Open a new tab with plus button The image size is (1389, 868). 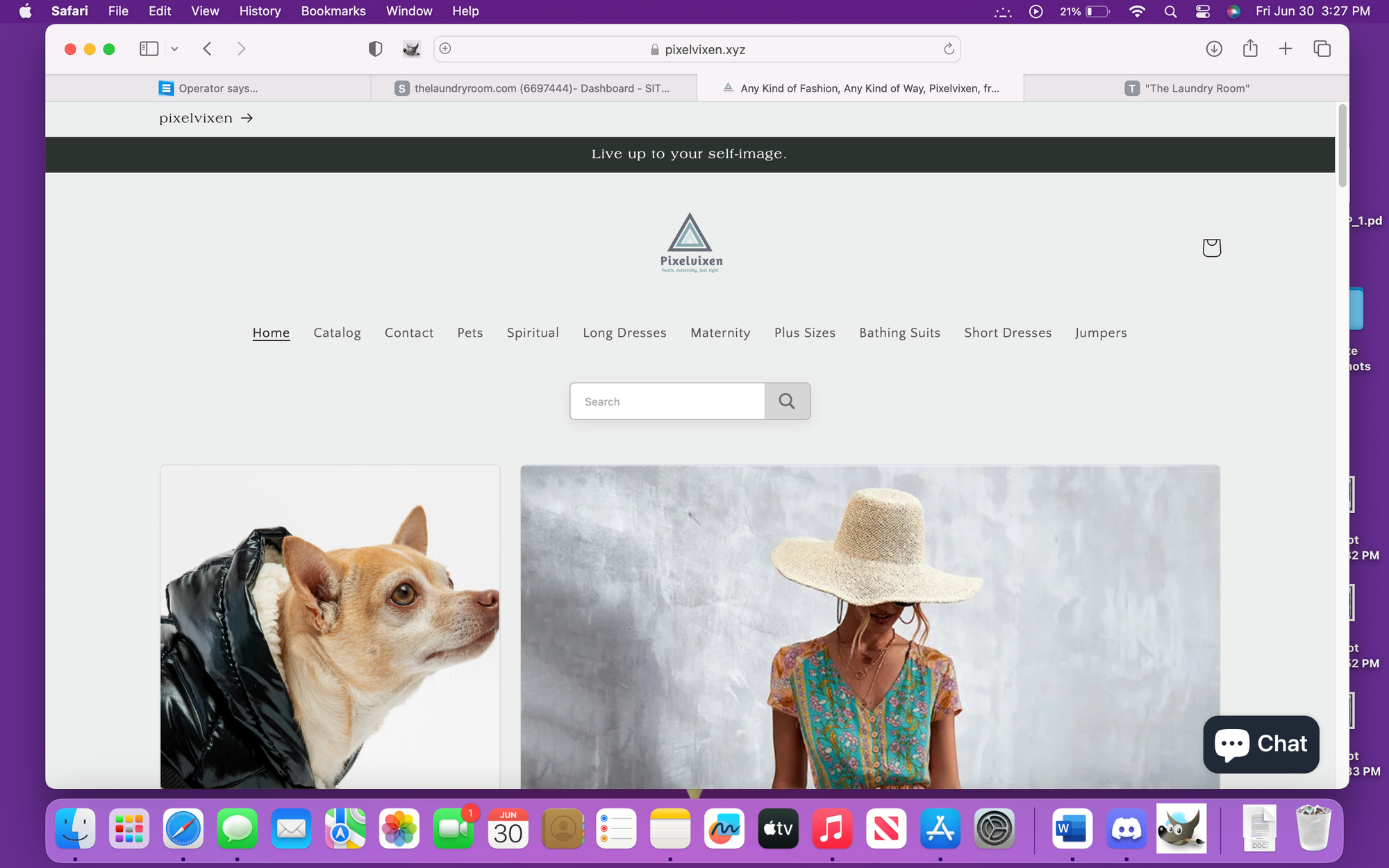coord(1286,49)
